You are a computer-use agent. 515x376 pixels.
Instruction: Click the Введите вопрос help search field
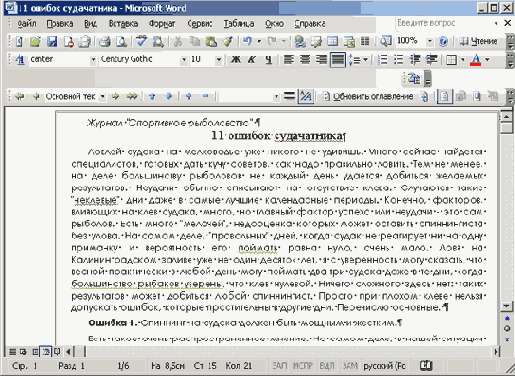click(x=444, y=23)
